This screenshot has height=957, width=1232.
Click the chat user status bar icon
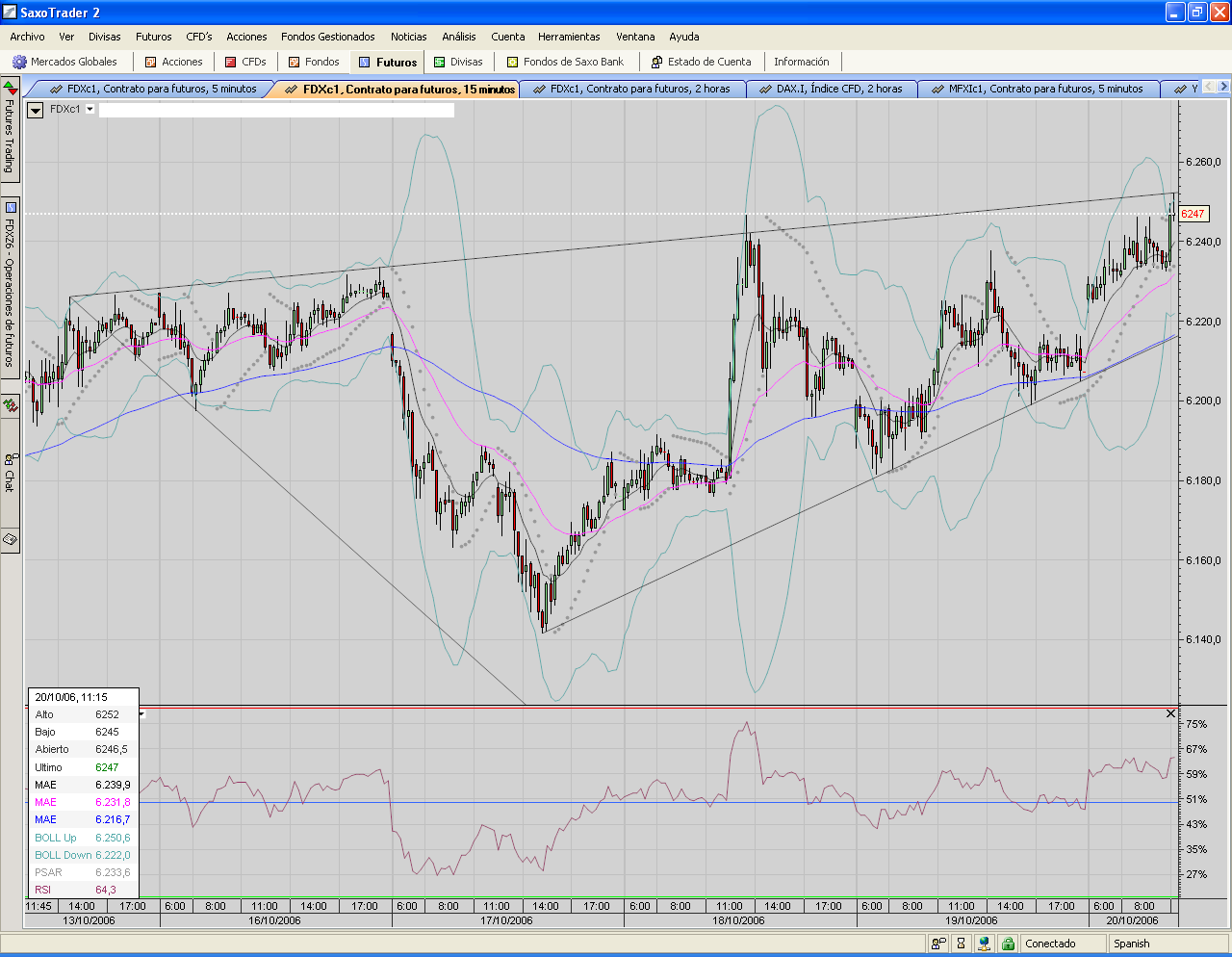click(x=937, y=944)
